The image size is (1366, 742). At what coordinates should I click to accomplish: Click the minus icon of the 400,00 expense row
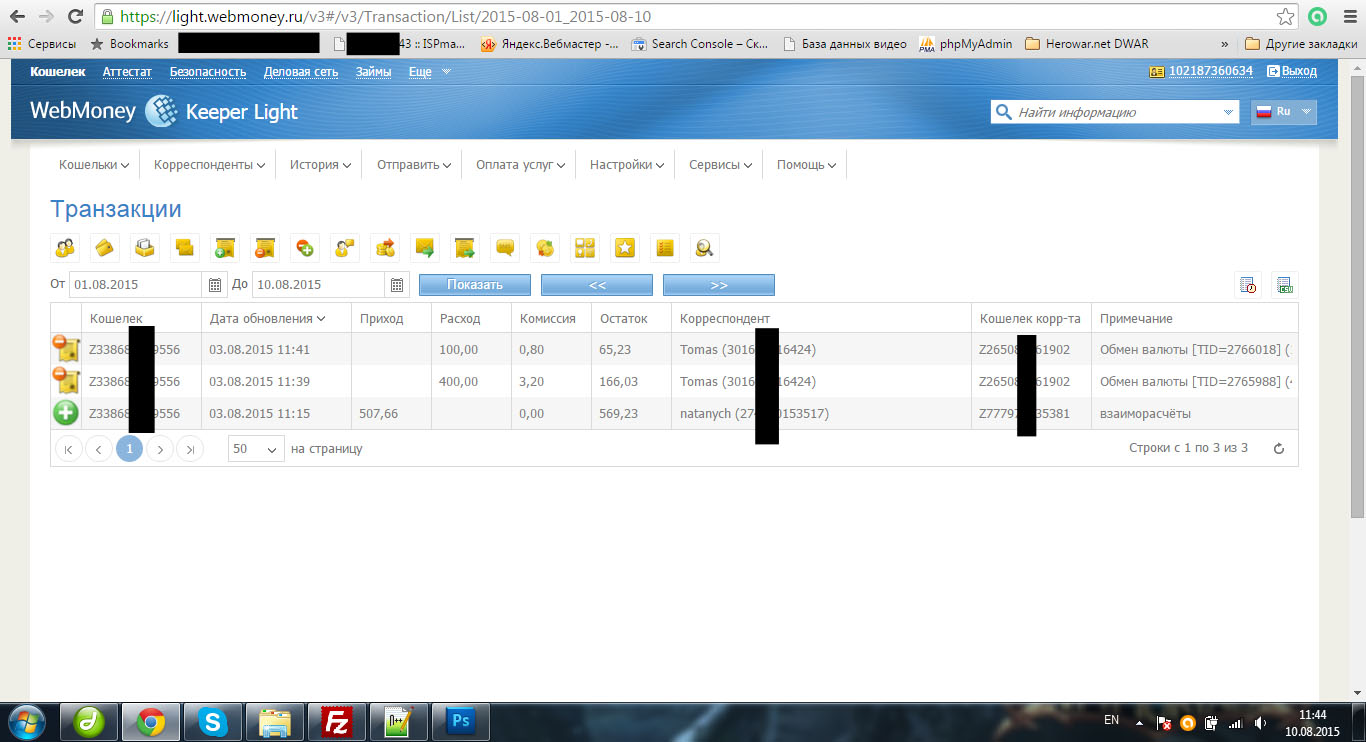tap(65, 381)
